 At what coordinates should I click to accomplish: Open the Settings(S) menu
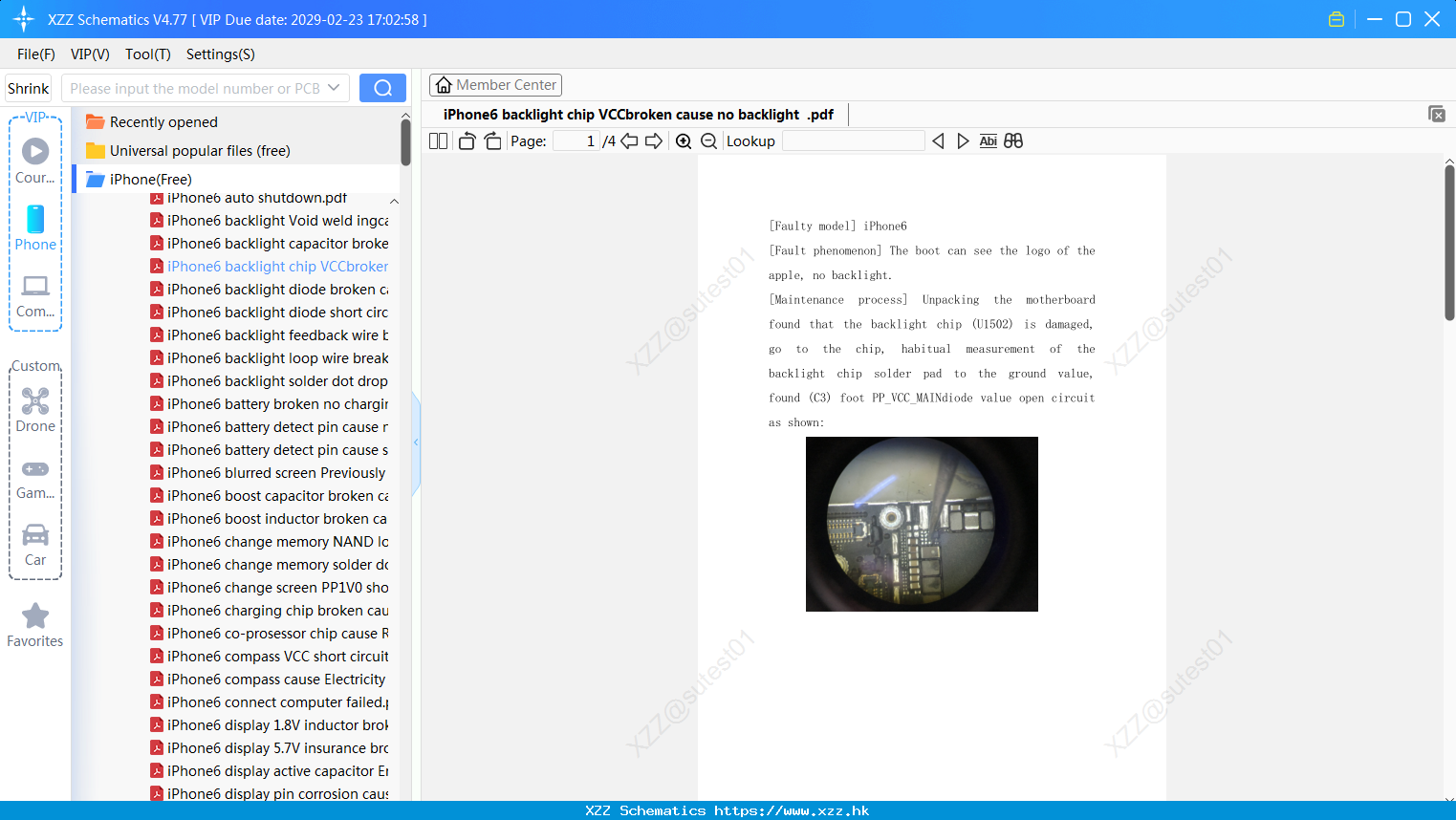pyautogui.click(x=221, y=54)
